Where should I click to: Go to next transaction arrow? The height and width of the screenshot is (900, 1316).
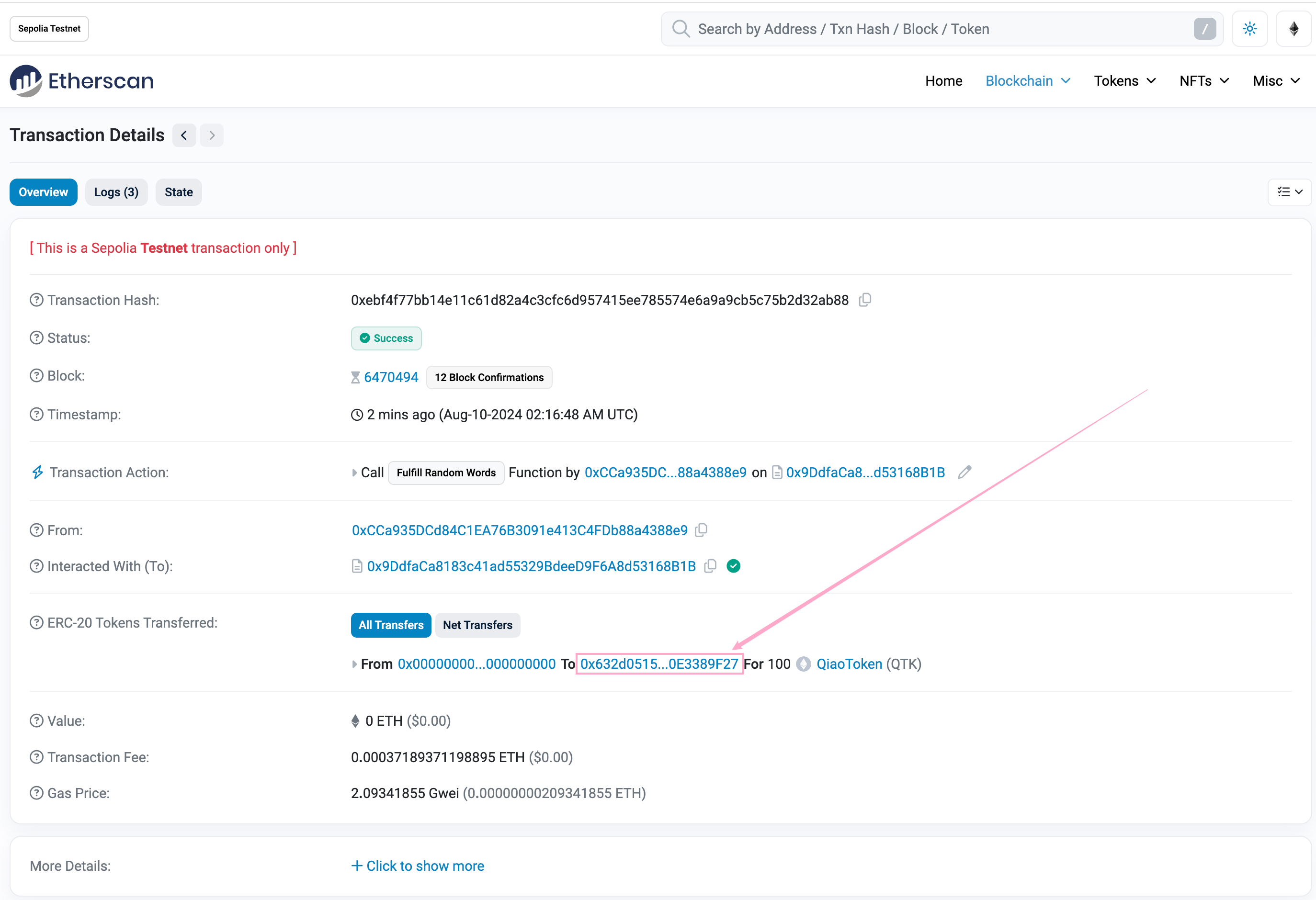click(212, 135)
